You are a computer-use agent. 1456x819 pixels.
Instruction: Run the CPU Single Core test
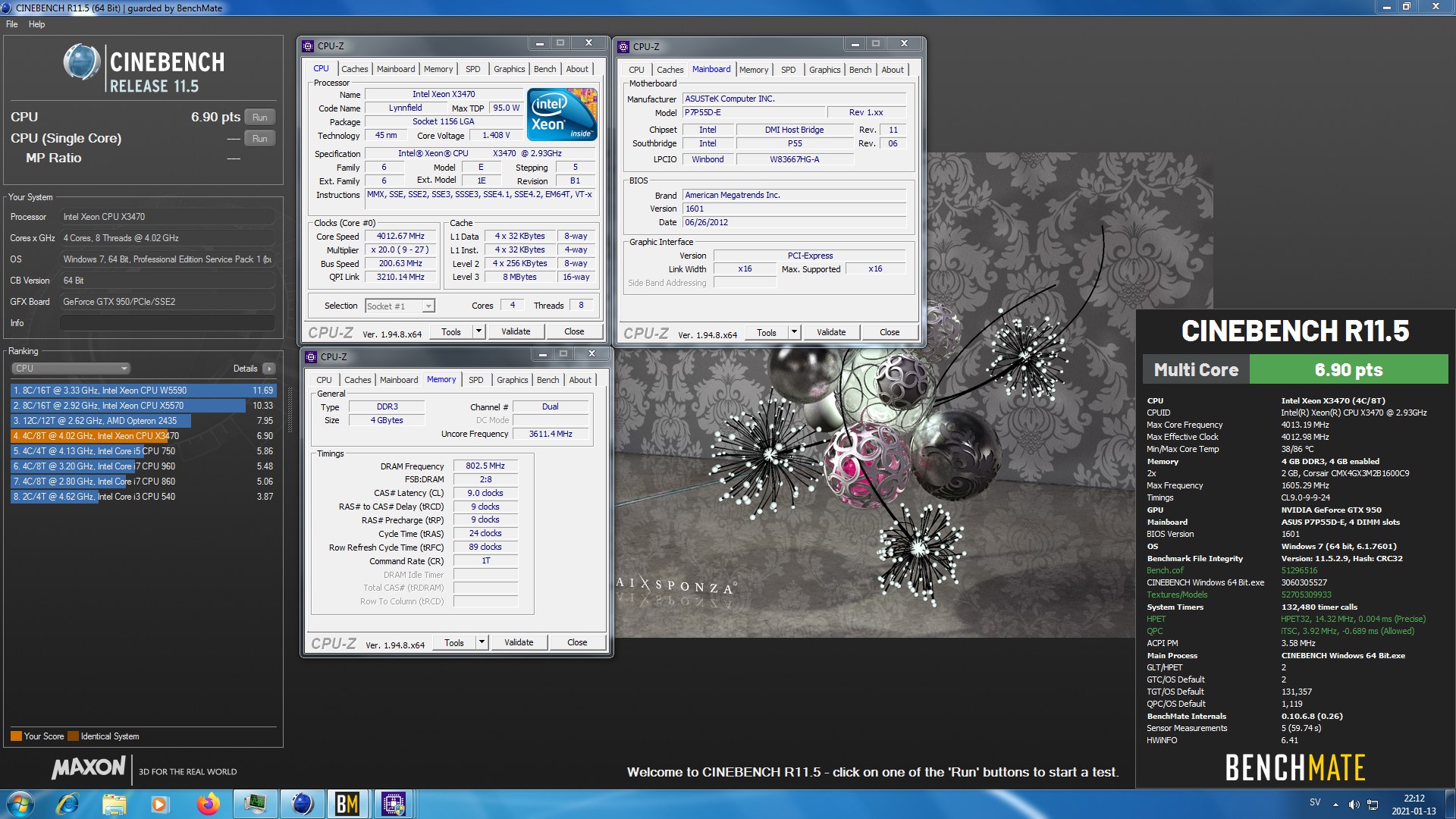point(260,138)
